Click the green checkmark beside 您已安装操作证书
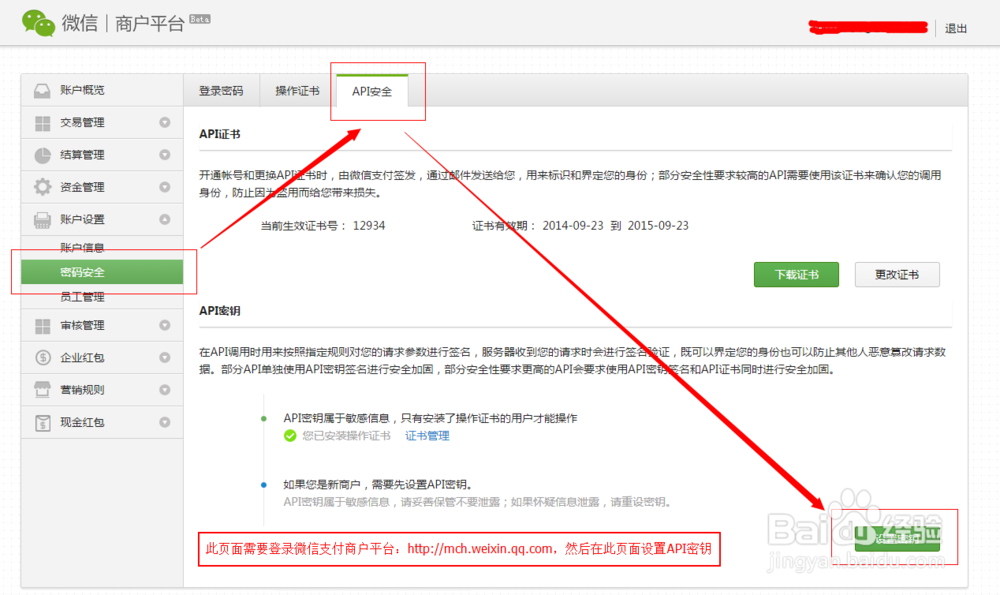Image resolution: width=1000 pixels, height=595 pixels. (290, 436)
